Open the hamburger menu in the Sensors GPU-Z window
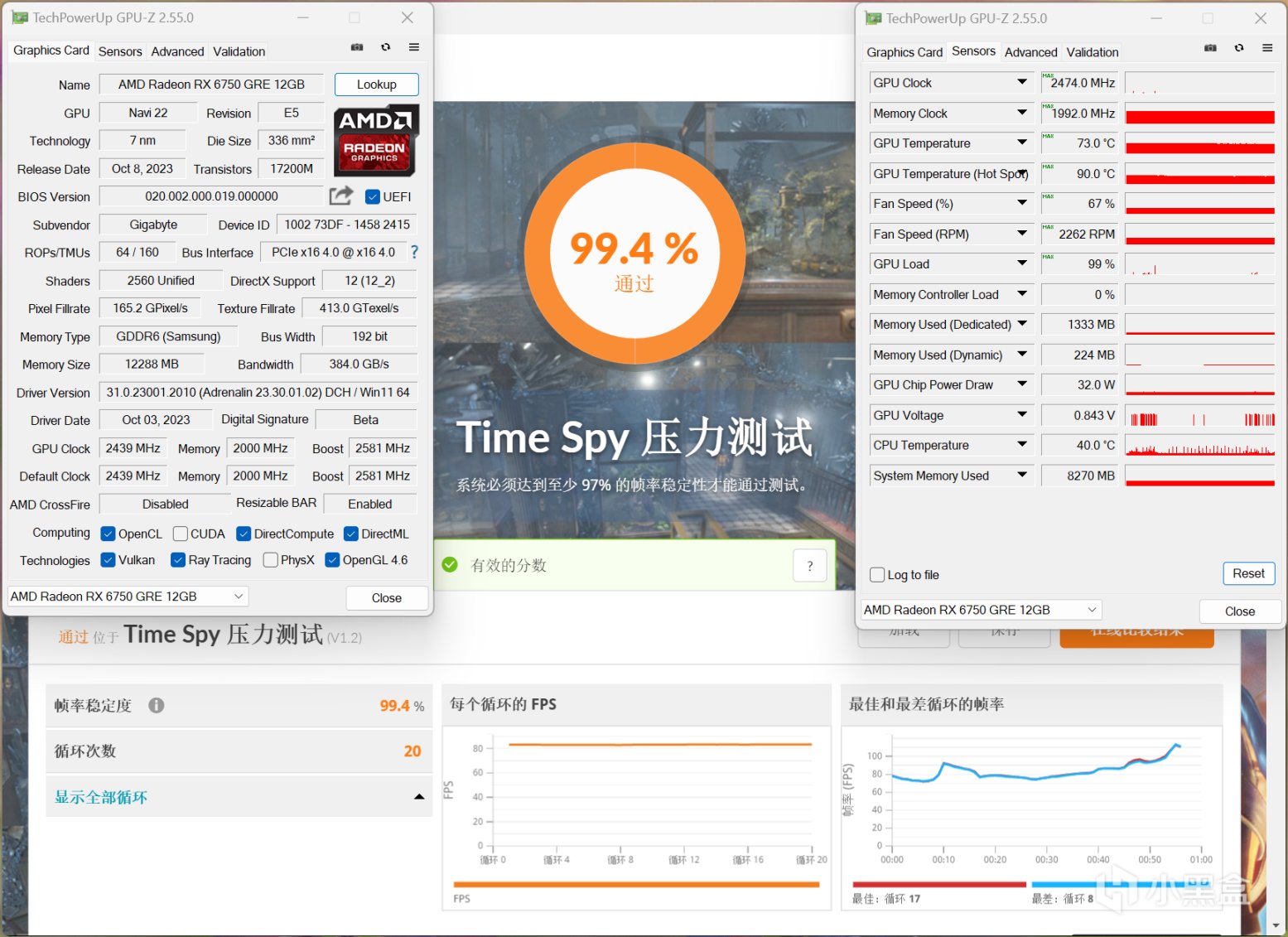Image resolution: width=1288 pixels, height=937 pixels. (1267, 48)
